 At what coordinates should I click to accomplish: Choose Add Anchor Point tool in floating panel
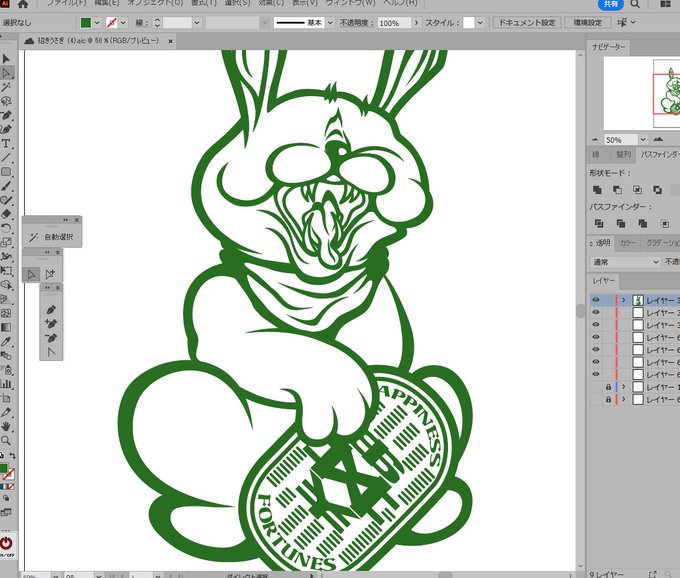coord(51,324)
